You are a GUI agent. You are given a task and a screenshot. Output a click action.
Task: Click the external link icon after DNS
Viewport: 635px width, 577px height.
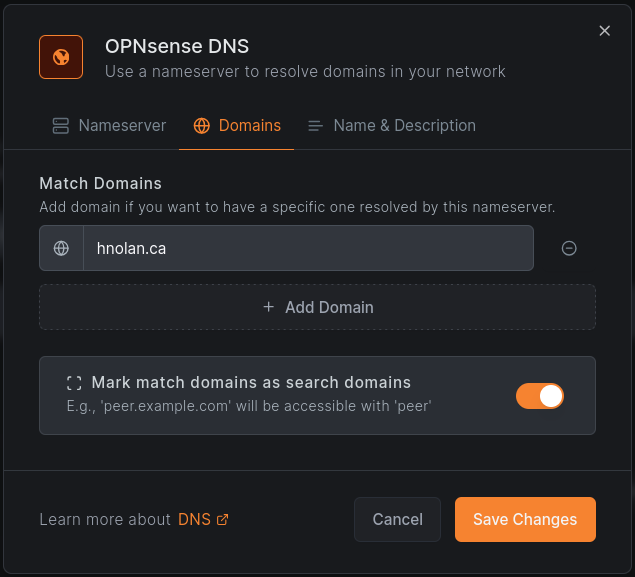click(223, 520)
